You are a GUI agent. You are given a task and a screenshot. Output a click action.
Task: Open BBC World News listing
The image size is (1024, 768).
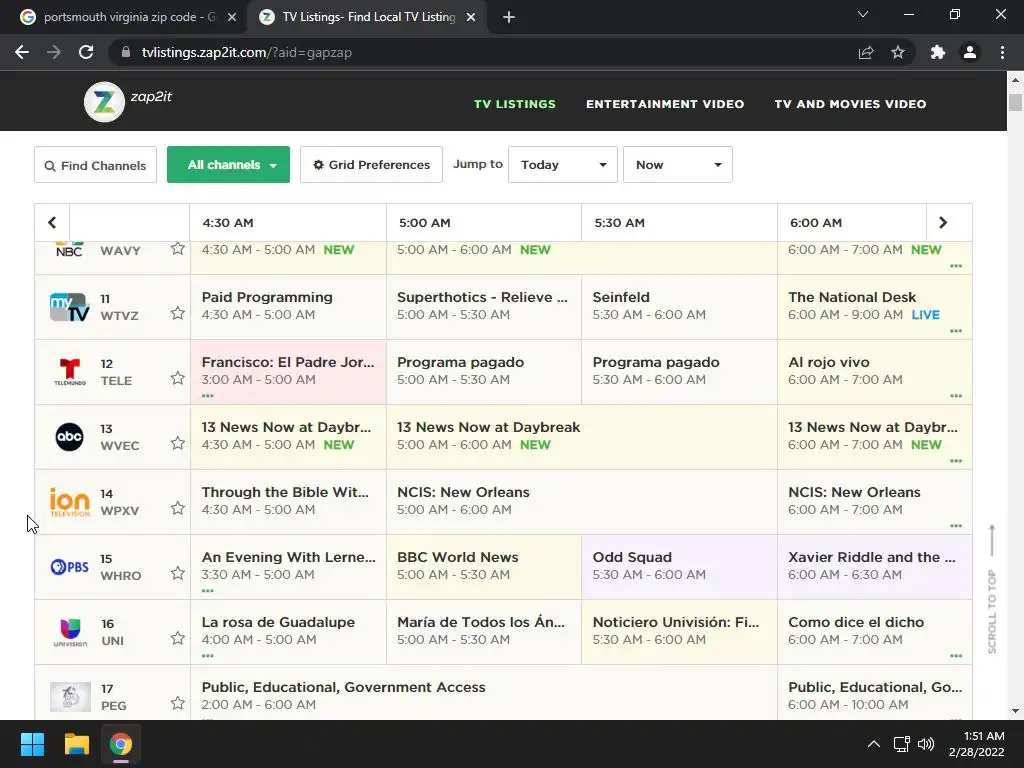[484, 567]
